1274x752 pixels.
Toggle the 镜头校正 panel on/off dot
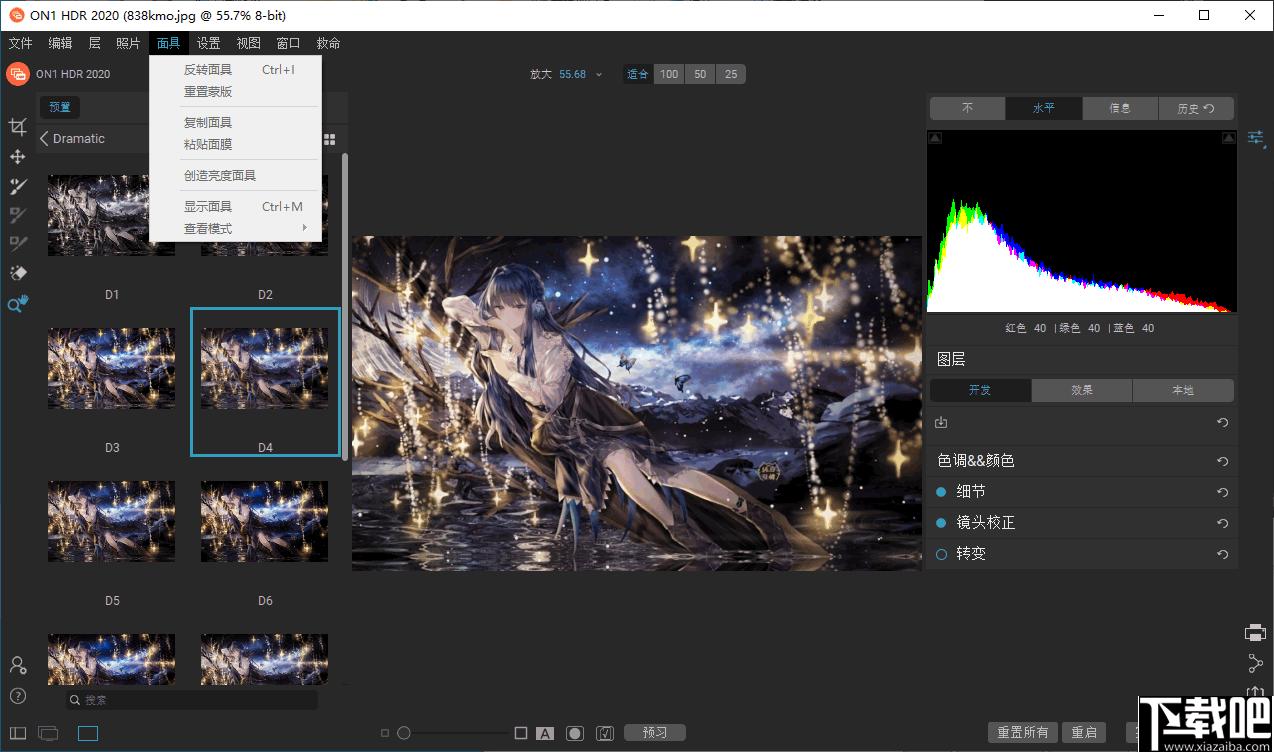[941, 523]
